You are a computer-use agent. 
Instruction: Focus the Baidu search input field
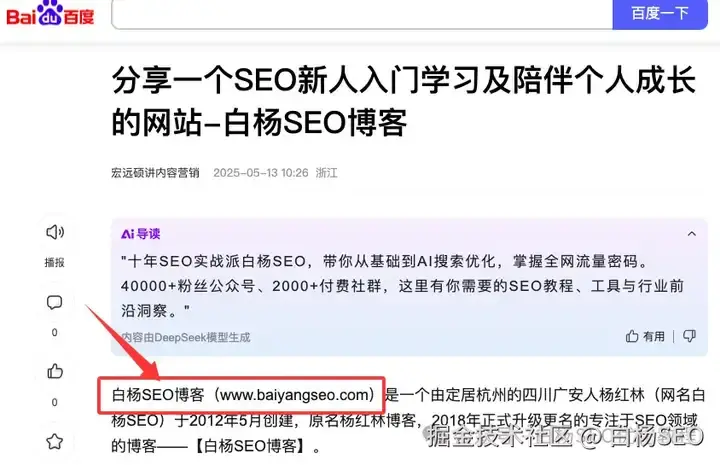362,14
